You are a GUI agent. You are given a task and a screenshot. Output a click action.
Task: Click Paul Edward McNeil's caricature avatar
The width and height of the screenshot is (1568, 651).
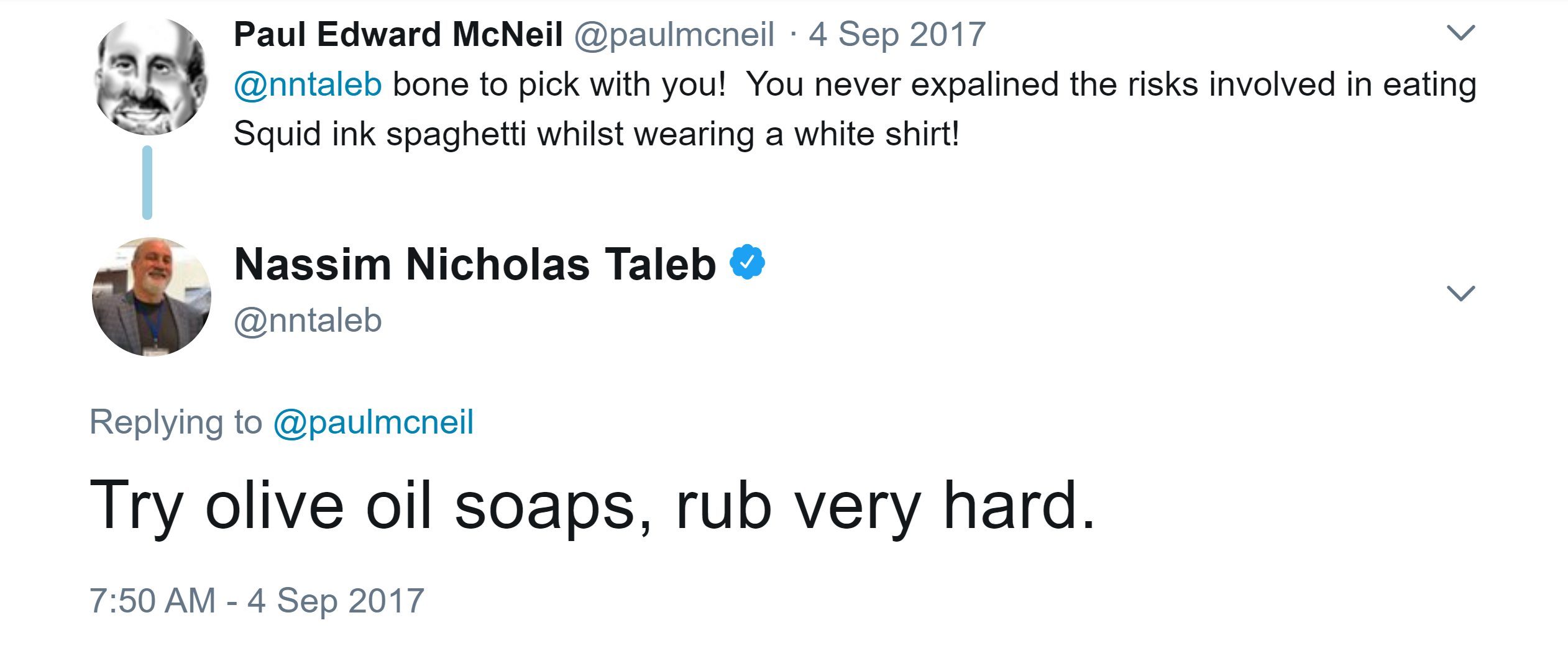[151, 76]
